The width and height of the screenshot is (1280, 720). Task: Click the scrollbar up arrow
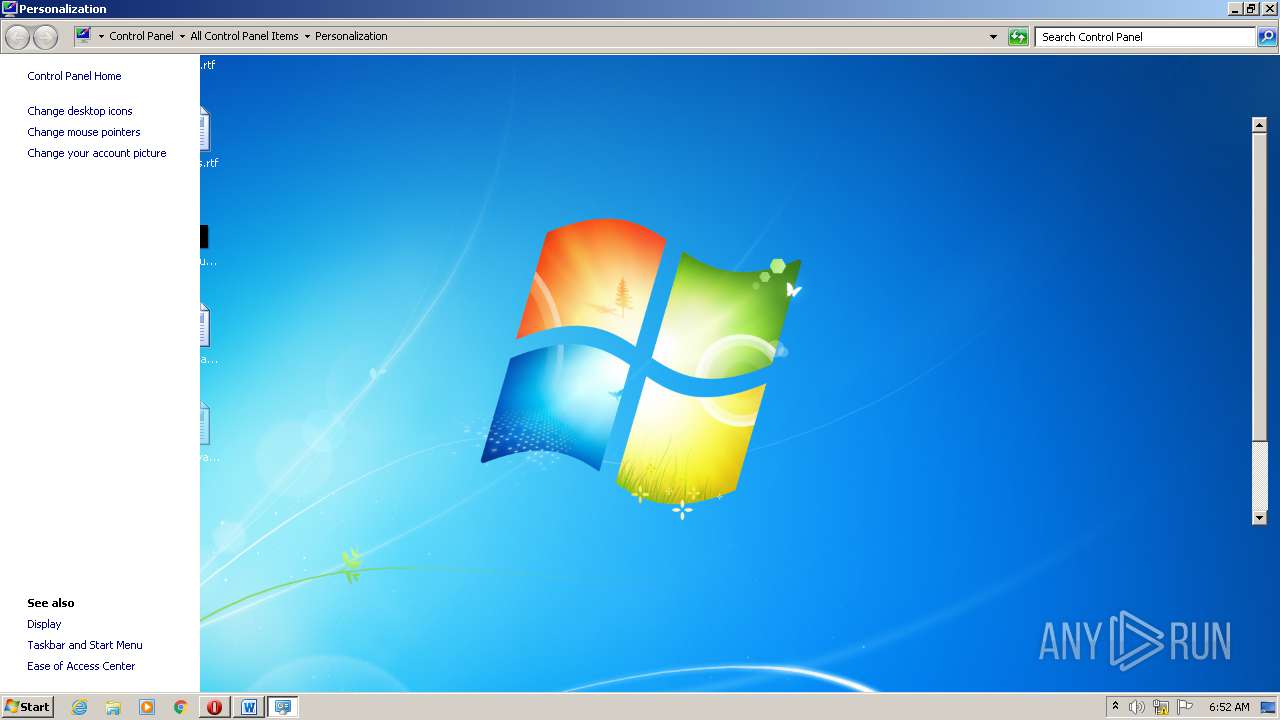(1260, 124)
